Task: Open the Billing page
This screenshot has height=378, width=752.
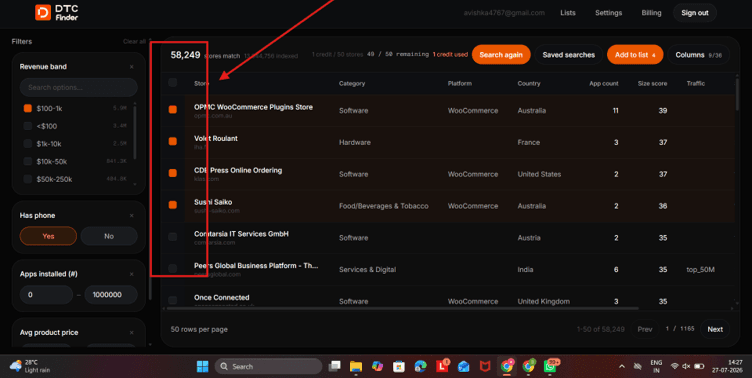Action: coord(651,13)
